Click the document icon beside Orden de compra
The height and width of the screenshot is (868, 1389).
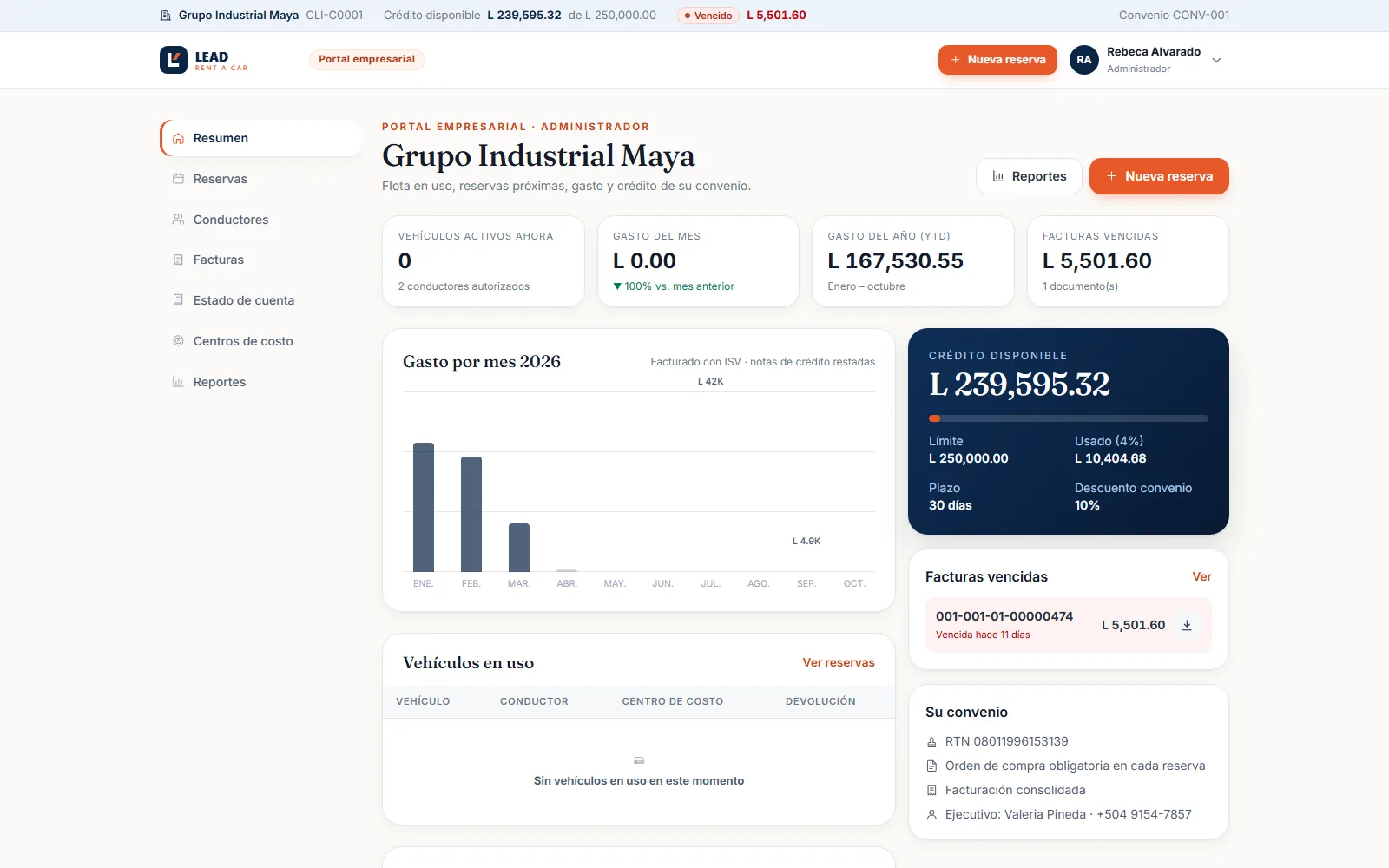[x=931, y=766]
